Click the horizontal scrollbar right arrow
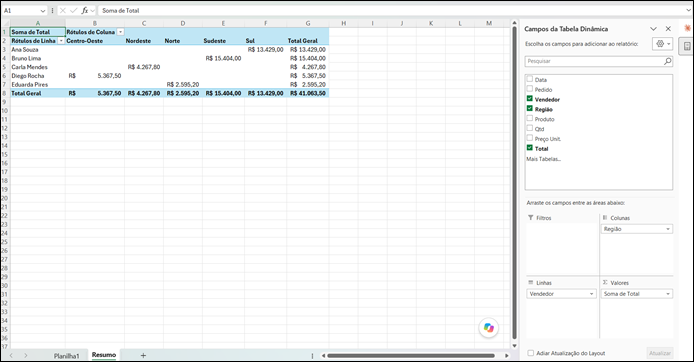This screenshot has width=694, height=362. (507, 355)
